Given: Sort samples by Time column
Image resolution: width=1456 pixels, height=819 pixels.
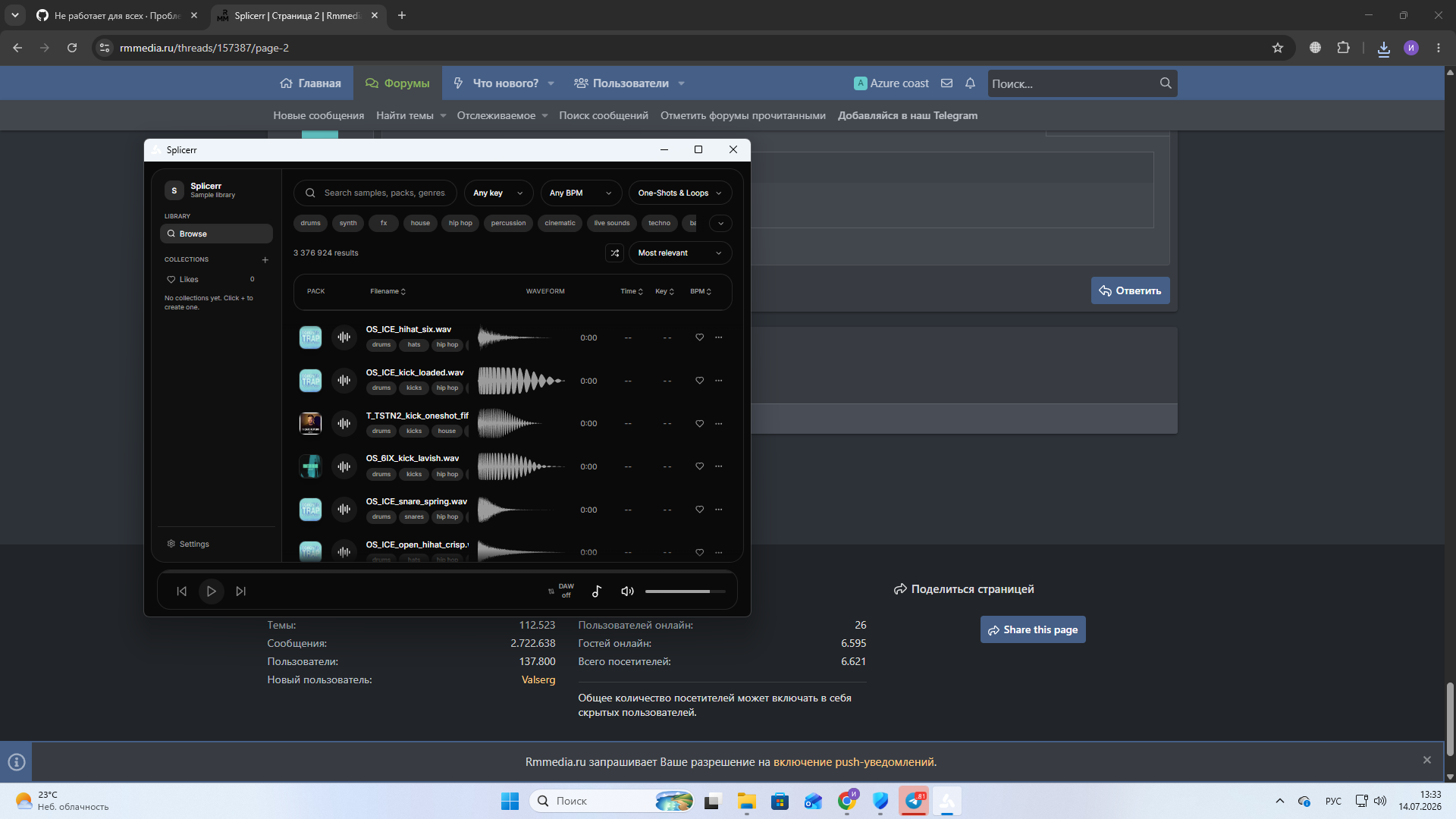Looking at the screenshot, I should (x=632, y=291).
